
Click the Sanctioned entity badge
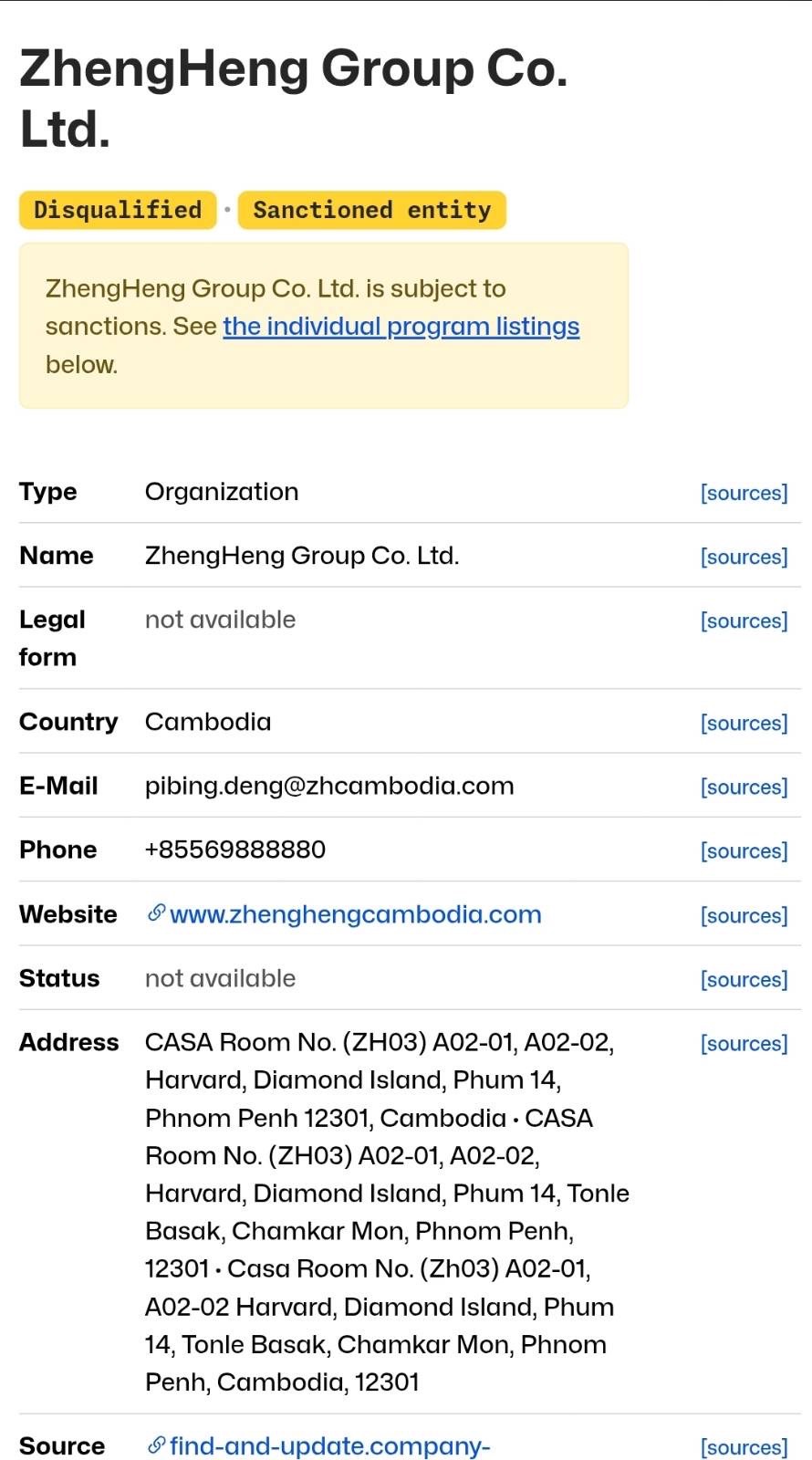click(x=371, y=210)
